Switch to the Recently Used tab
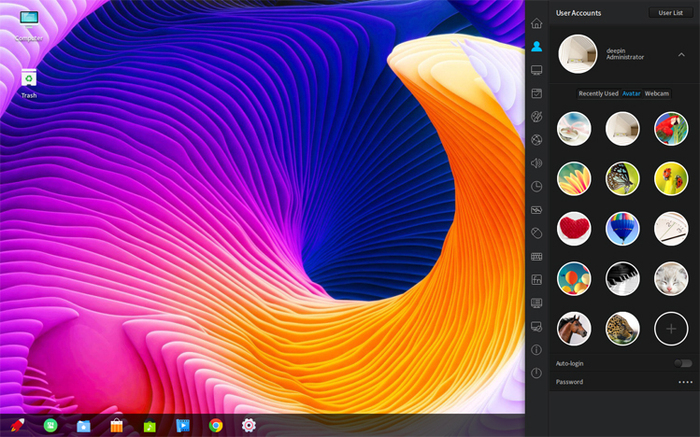The height and width of the screenshot is (437, 700). [x=598, y=93]
